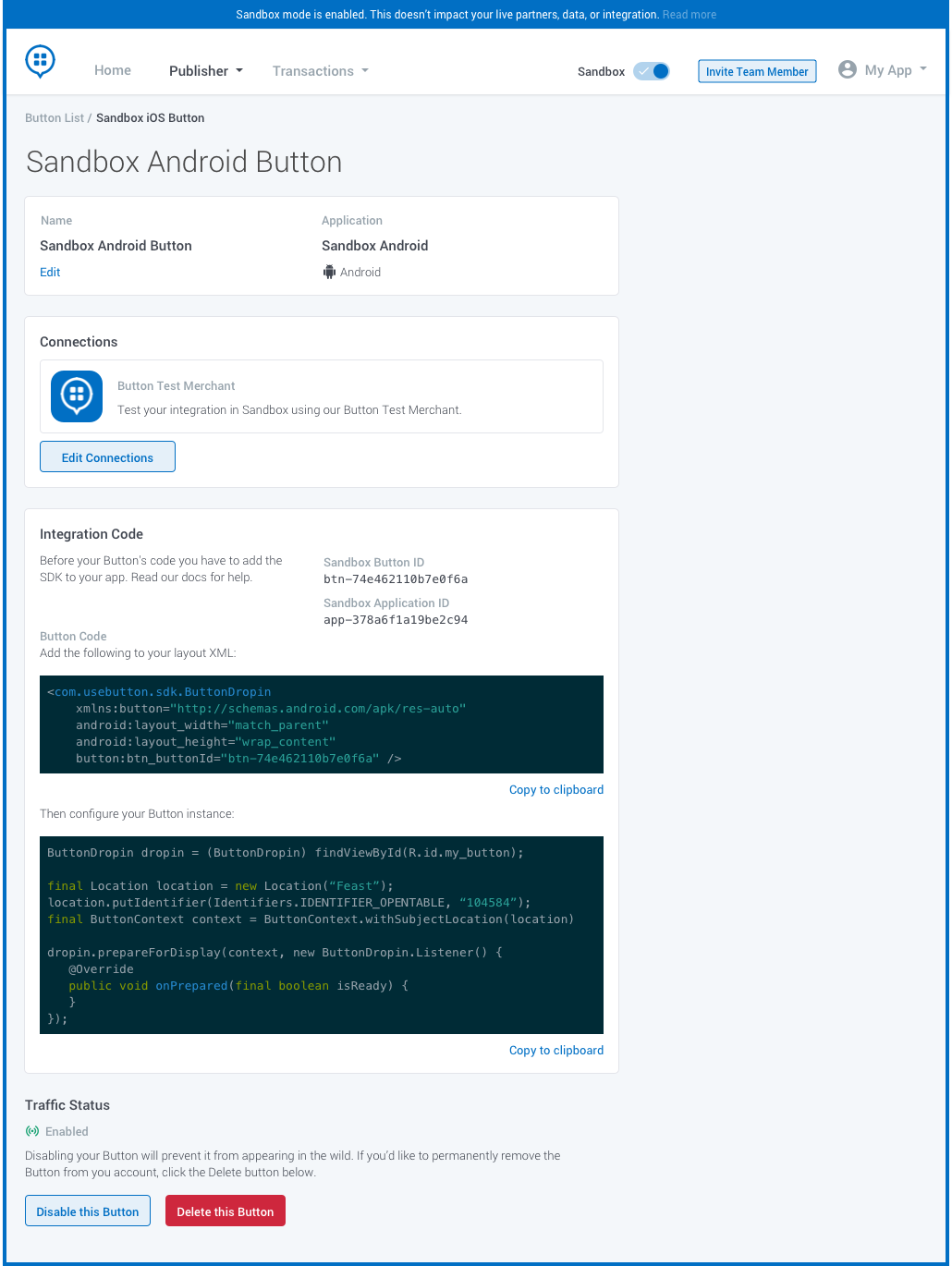Select Sandbox Button ID value btn-74e462110b7e0f6a
Viewport: 952px width, 1266px height.
[396, 579]
